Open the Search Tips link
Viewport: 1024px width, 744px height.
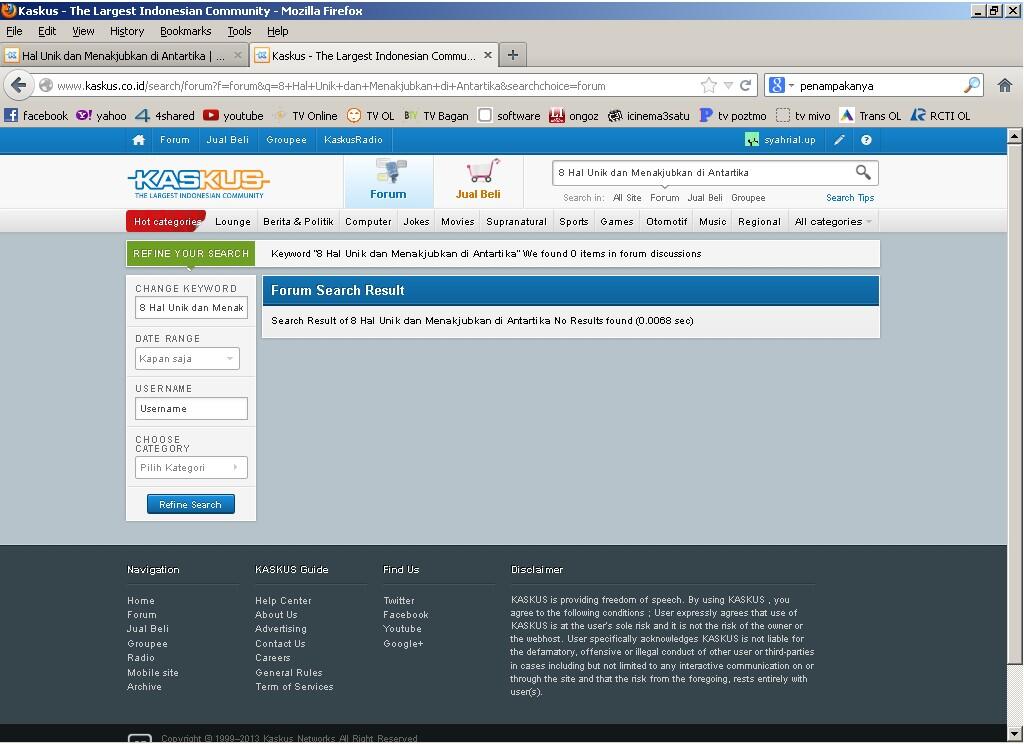[850, 197]
